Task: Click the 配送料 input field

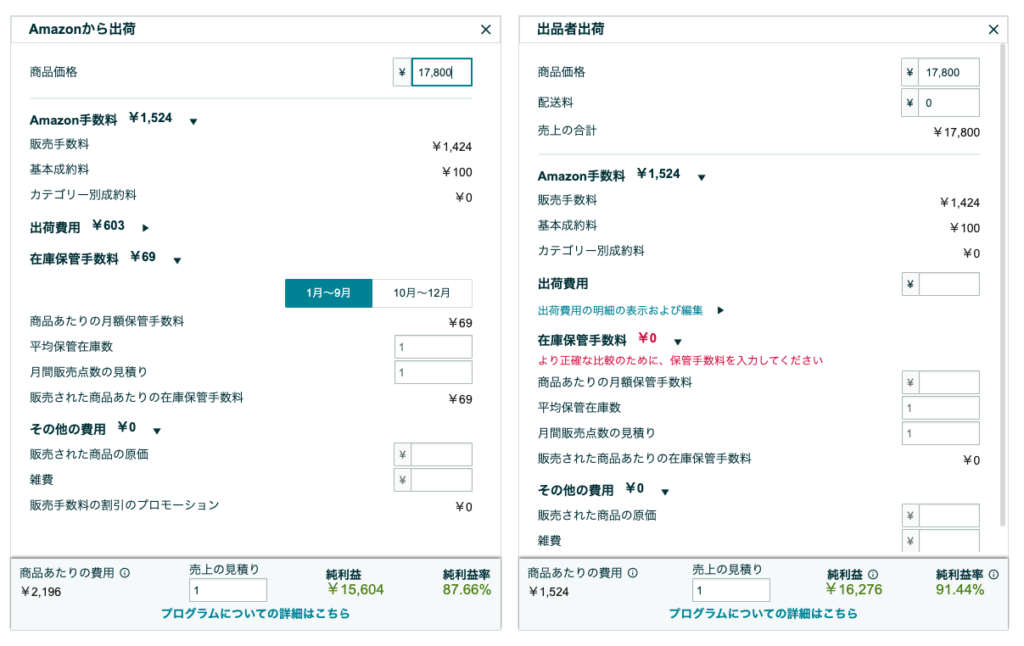Action: [x=948, y=102]
